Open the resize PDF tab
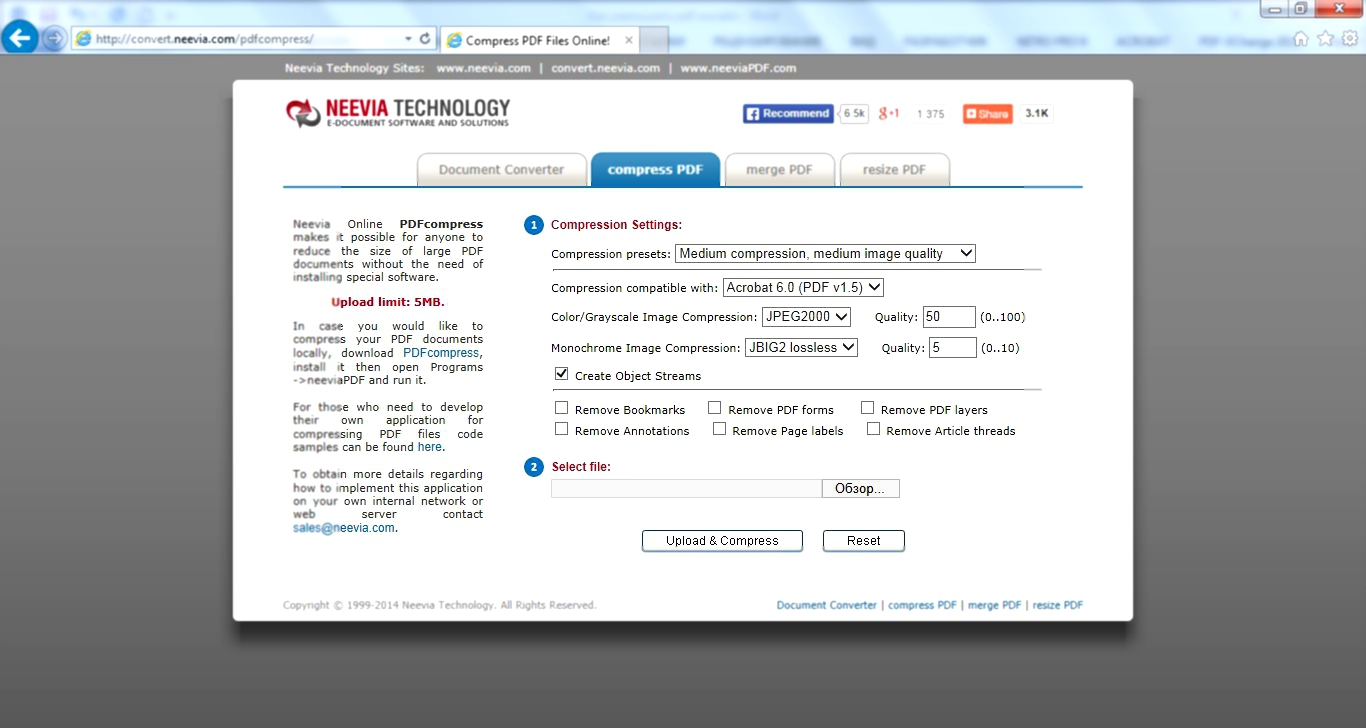 click(x=894, y=169)
